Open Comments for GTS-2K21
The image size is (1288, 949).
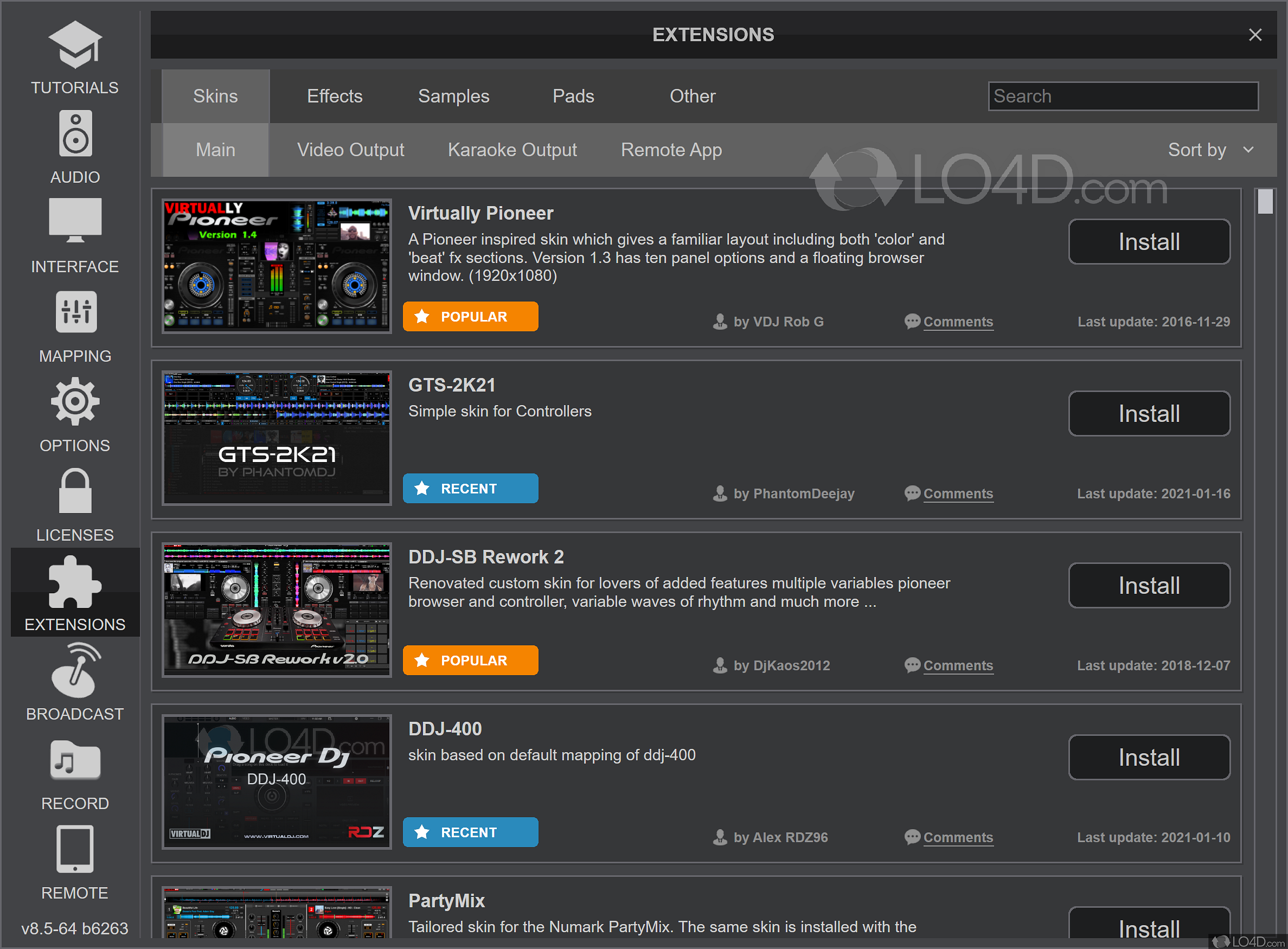[957, 493]
